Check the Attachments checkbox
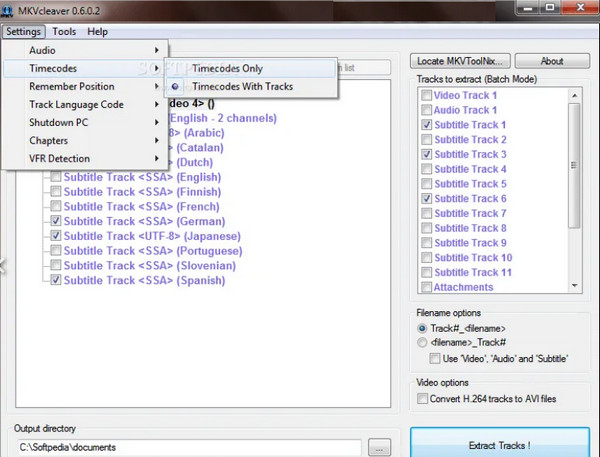The image size is (600, 457). [x=426, y=287]
